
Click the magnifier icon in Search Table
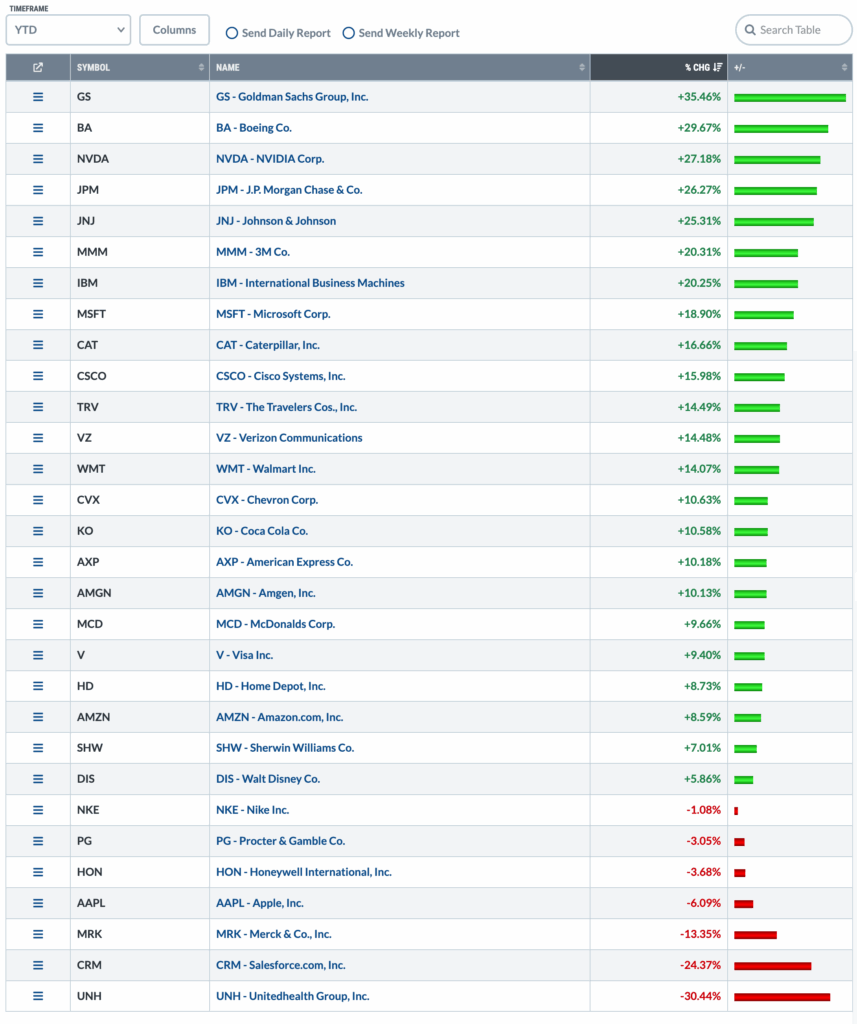click(x=750, y=30)
